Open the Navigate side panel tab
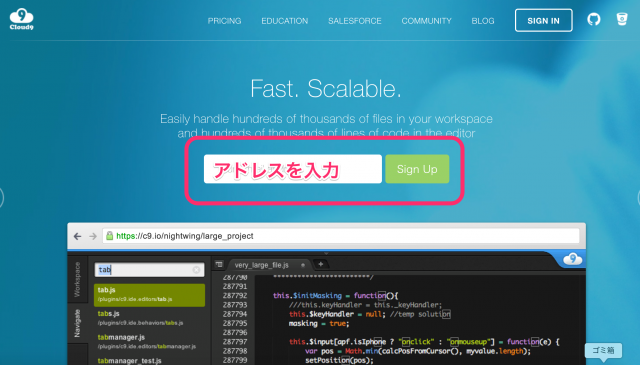640x365 pixels. (x=77, y=323)
